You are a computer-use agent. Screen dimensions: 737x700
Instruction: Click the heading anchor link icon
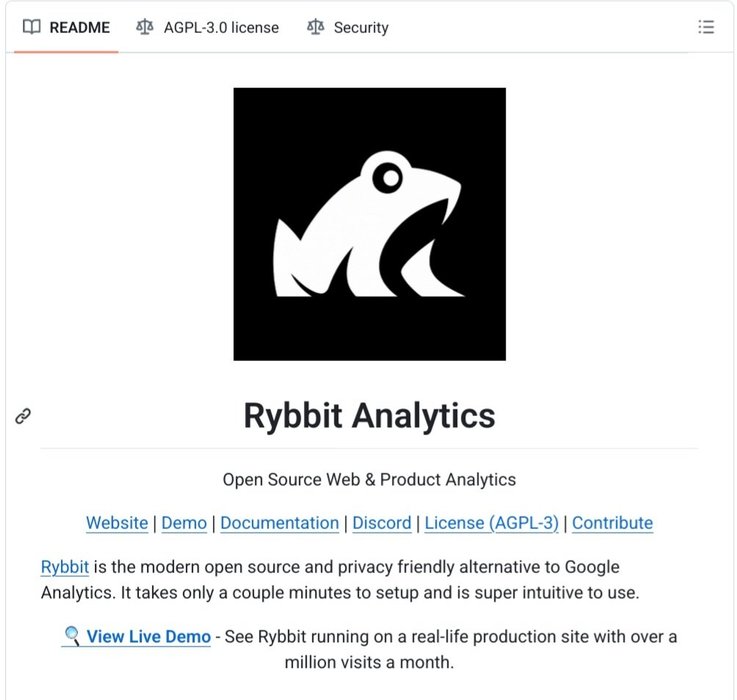(x=23, y=416)
